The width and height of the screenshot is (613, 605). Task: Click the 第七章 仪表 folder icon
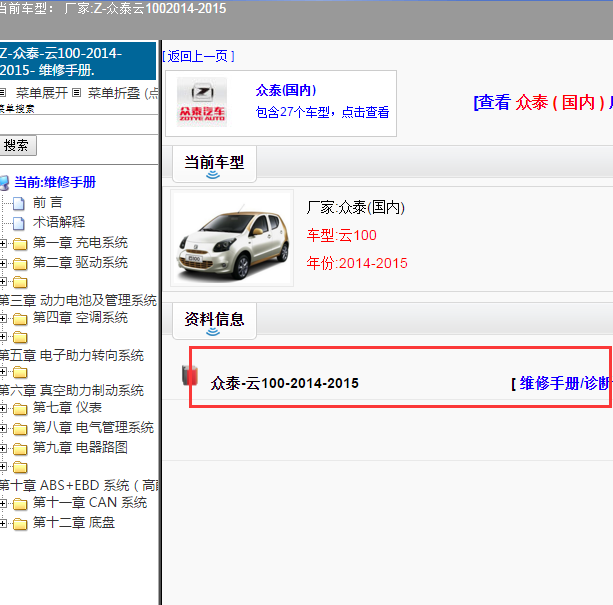click(20, 409)
